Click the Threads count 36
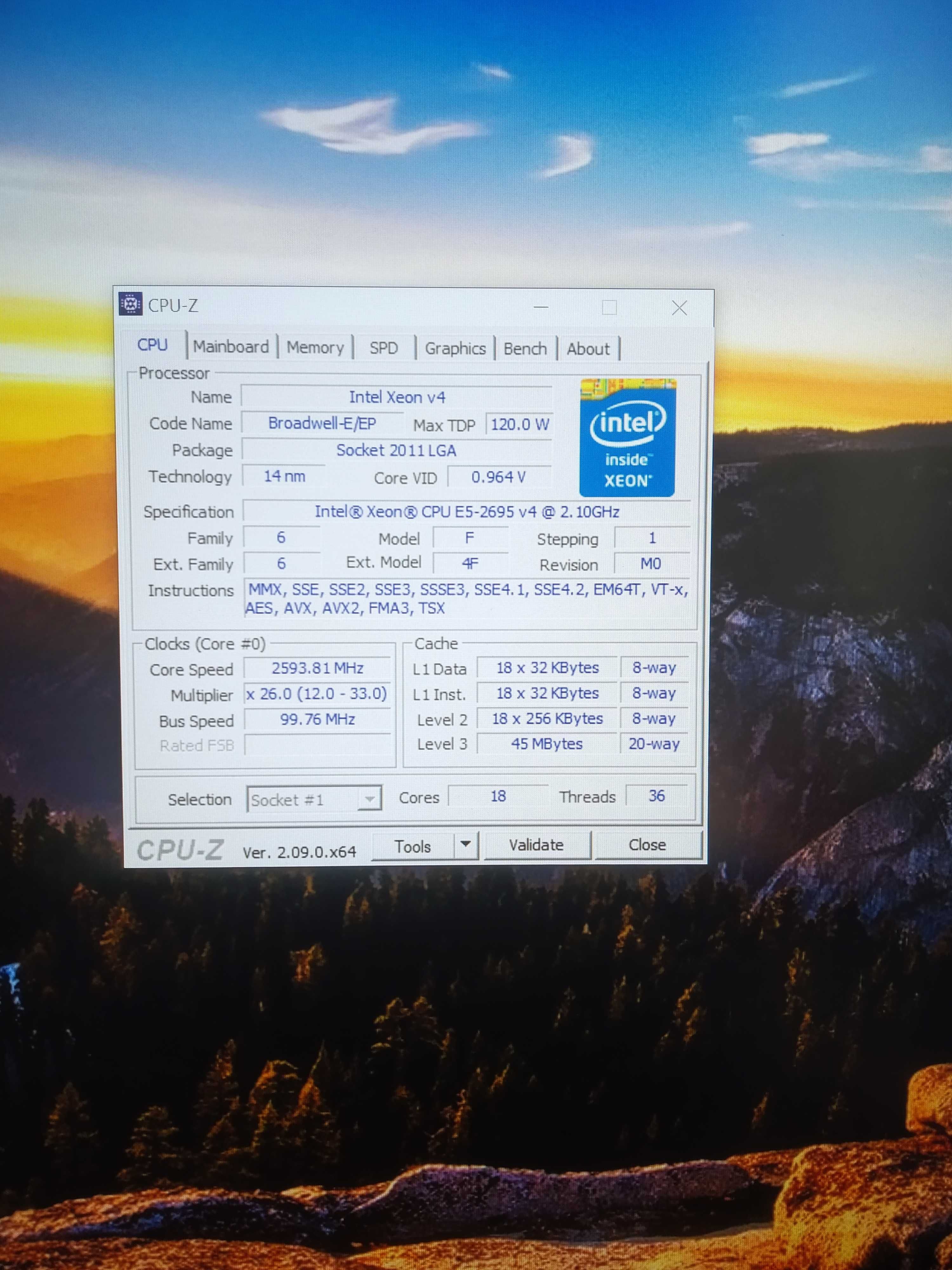952x1270 pixels. coord(657,796)
